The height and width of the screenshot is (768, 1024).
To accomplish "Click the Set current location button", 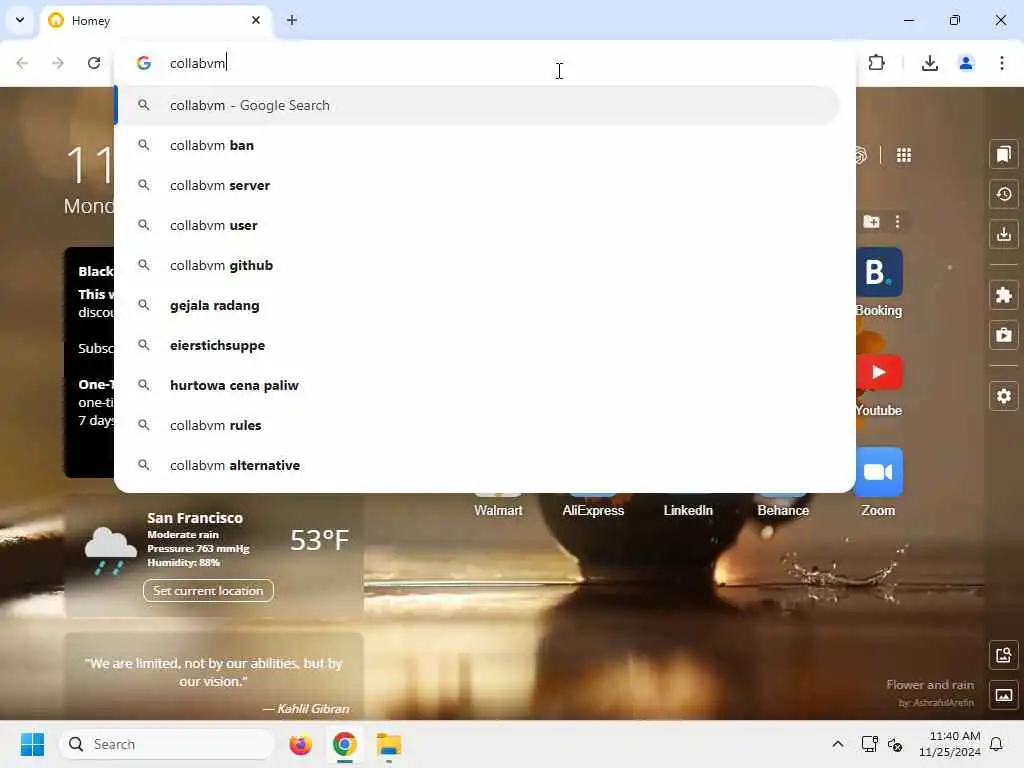I will [x=208, y=590].
